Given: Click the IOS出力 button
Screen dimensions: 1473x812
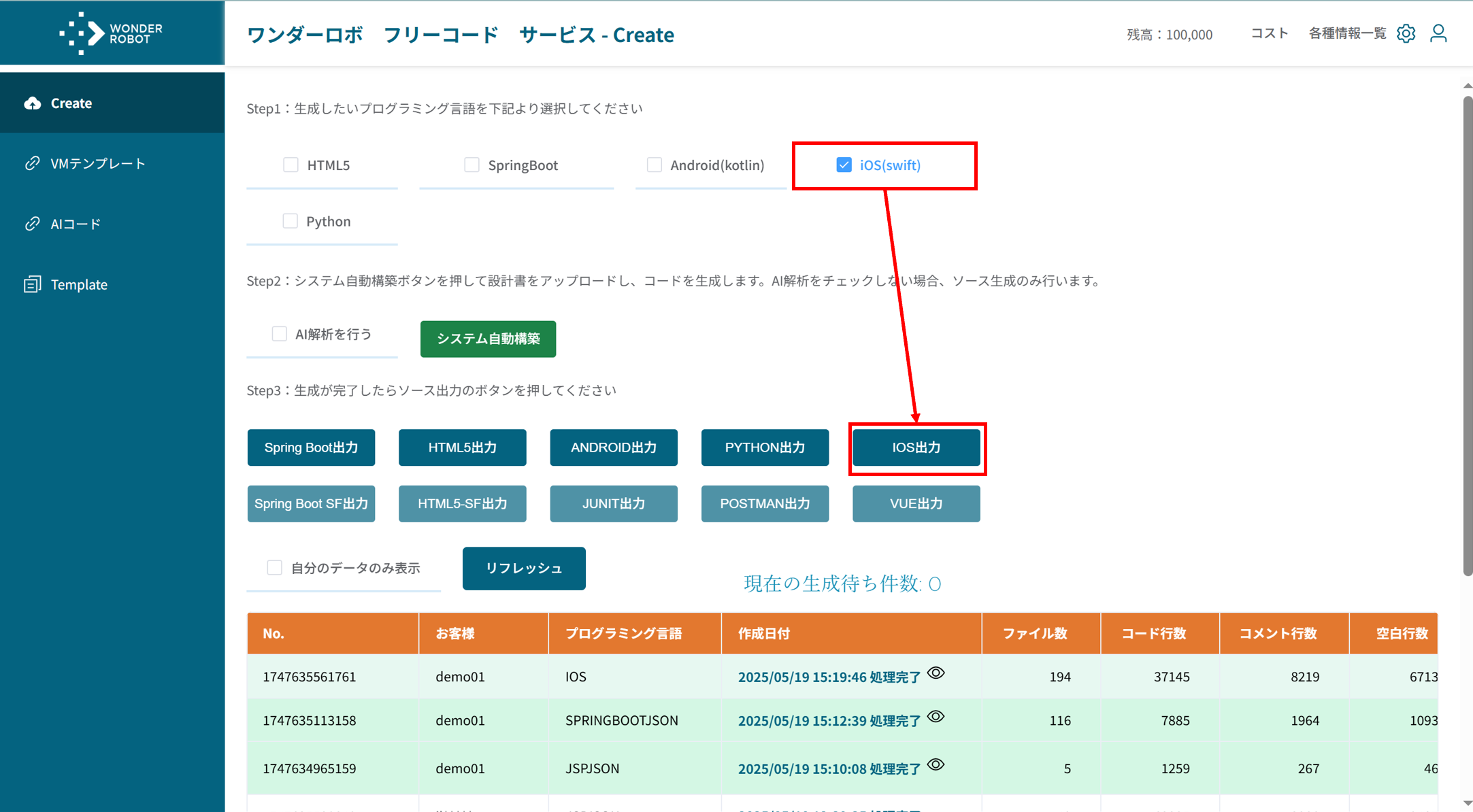Looking at the screenshot, I should pos(916,447).
